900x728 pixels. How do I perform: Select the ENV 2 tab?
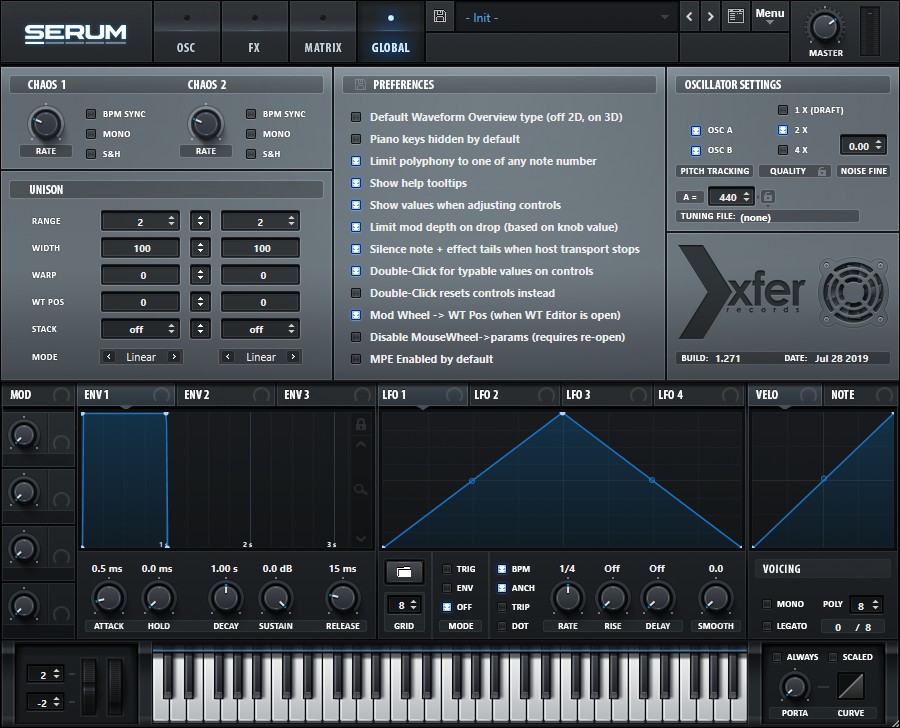click(x=225, y=395)
